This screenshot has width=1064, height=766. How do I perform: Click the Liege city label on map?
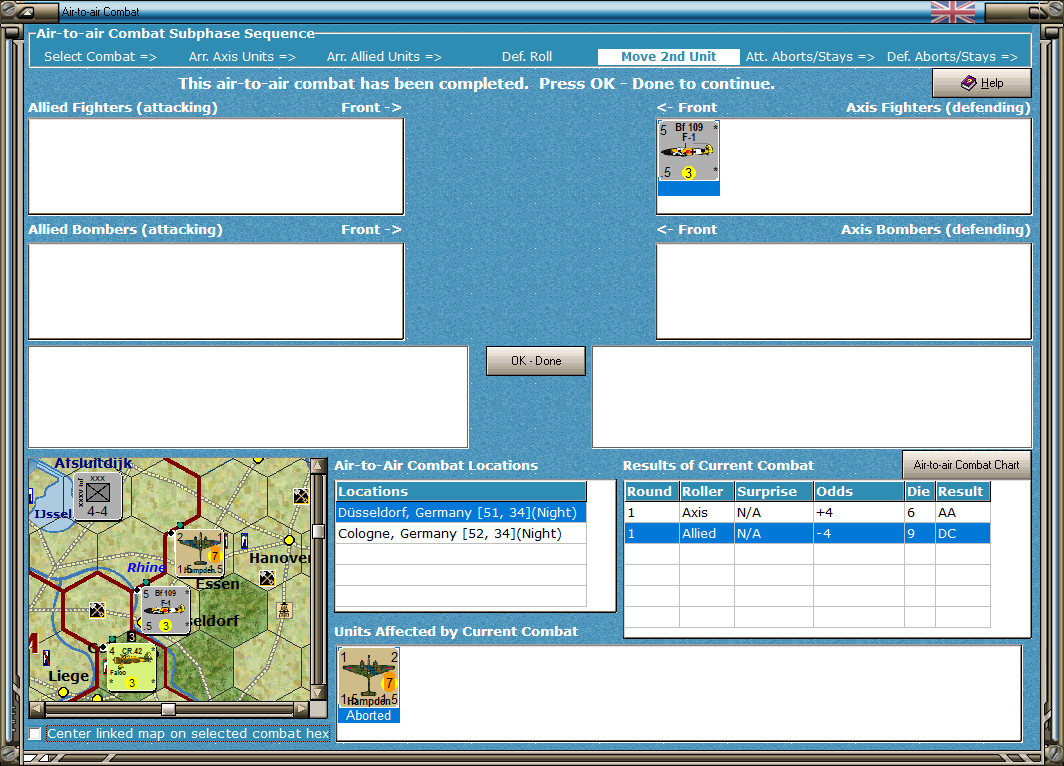(x=69, y=676)
